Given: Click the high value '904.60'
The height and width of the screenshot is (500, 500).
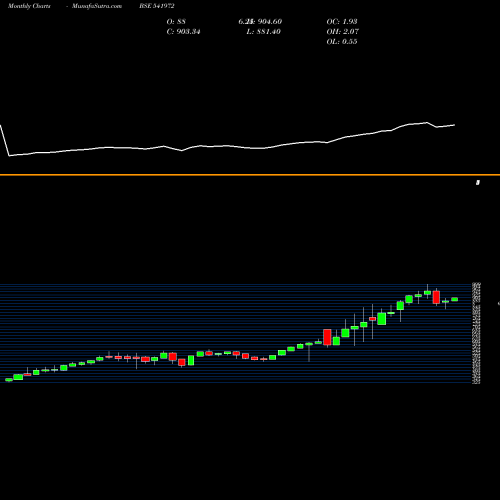Looking at the screenshot, I should point(270,22).
